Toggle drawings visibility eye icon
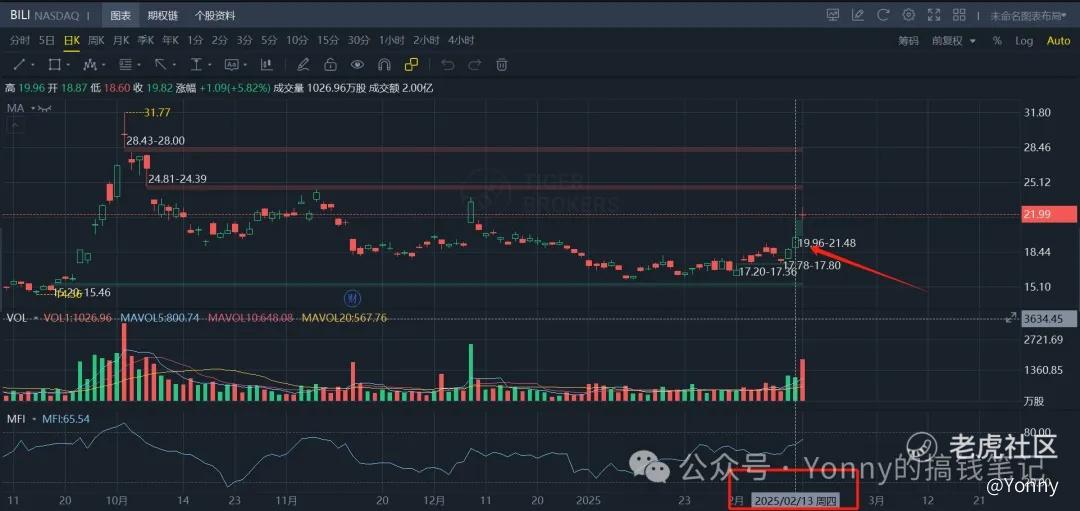 [x=357, y=65]
